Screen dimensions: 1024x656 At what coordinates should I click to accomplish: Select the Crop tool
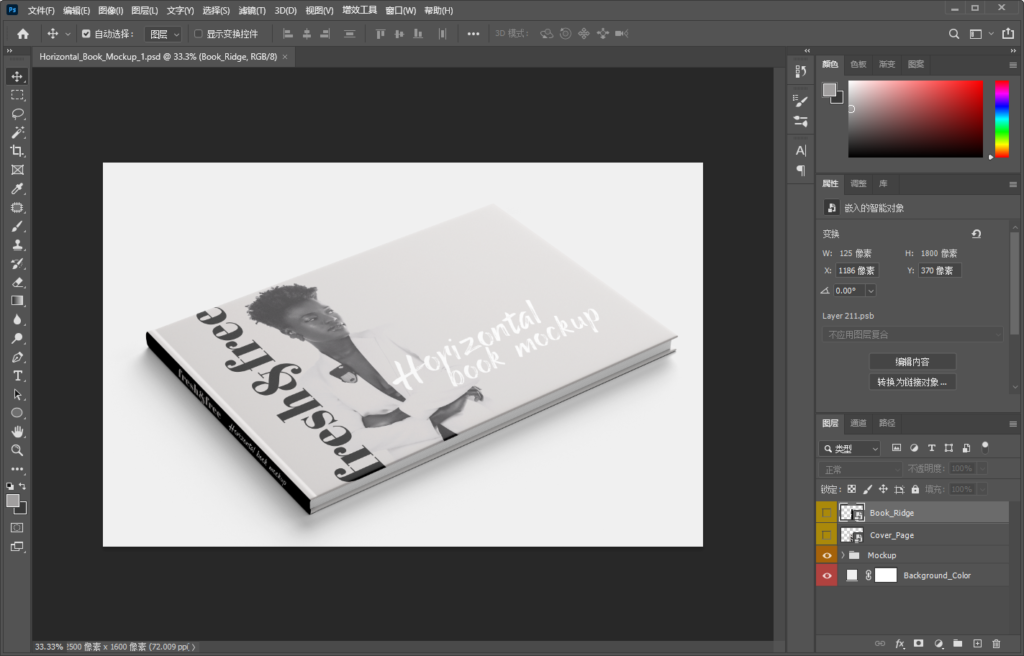click(x=17, y=151)
